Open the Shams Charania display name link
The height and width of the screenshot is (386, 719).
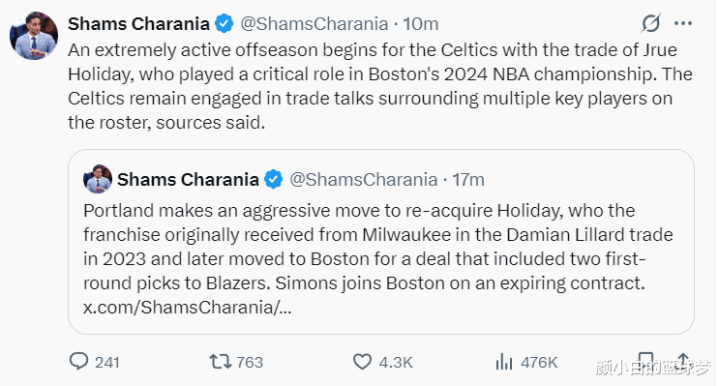coord(139,23)
